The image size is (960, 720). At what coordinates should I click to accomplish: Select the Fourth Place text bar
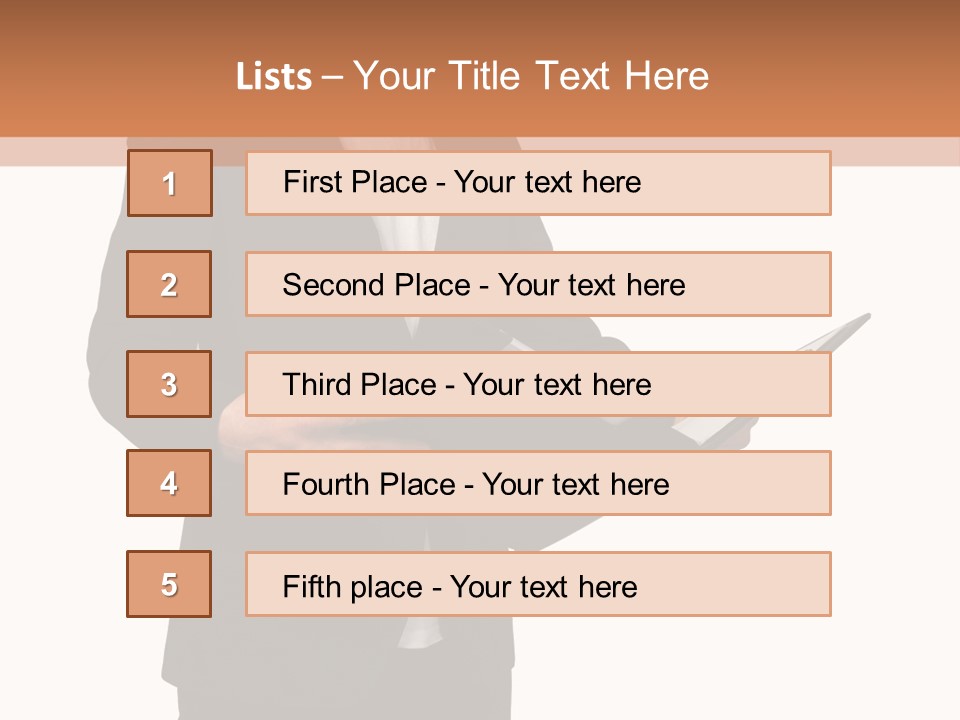(x=538, y=483)
